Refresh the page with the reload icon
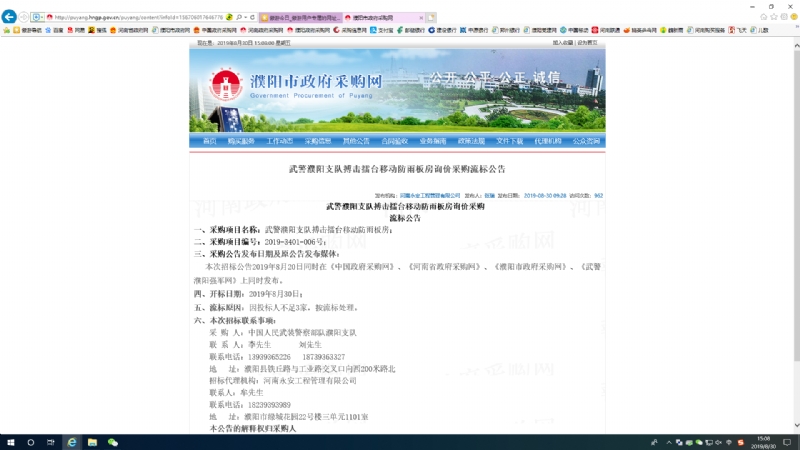Screen dimensions: 800x450 click(x=252, y=17)
